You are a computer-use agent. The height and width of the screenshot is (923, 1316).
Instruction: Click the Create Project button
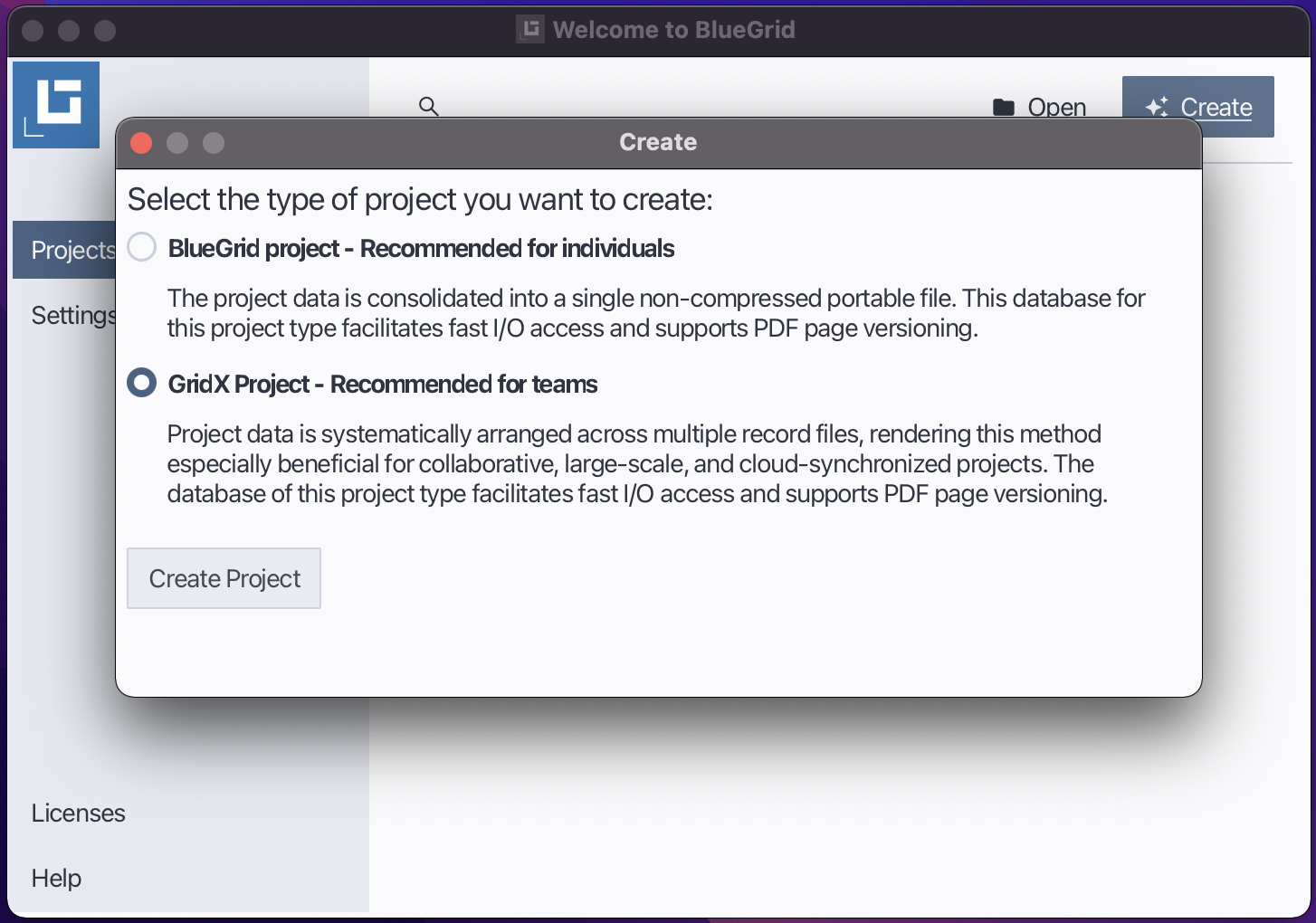224,578
